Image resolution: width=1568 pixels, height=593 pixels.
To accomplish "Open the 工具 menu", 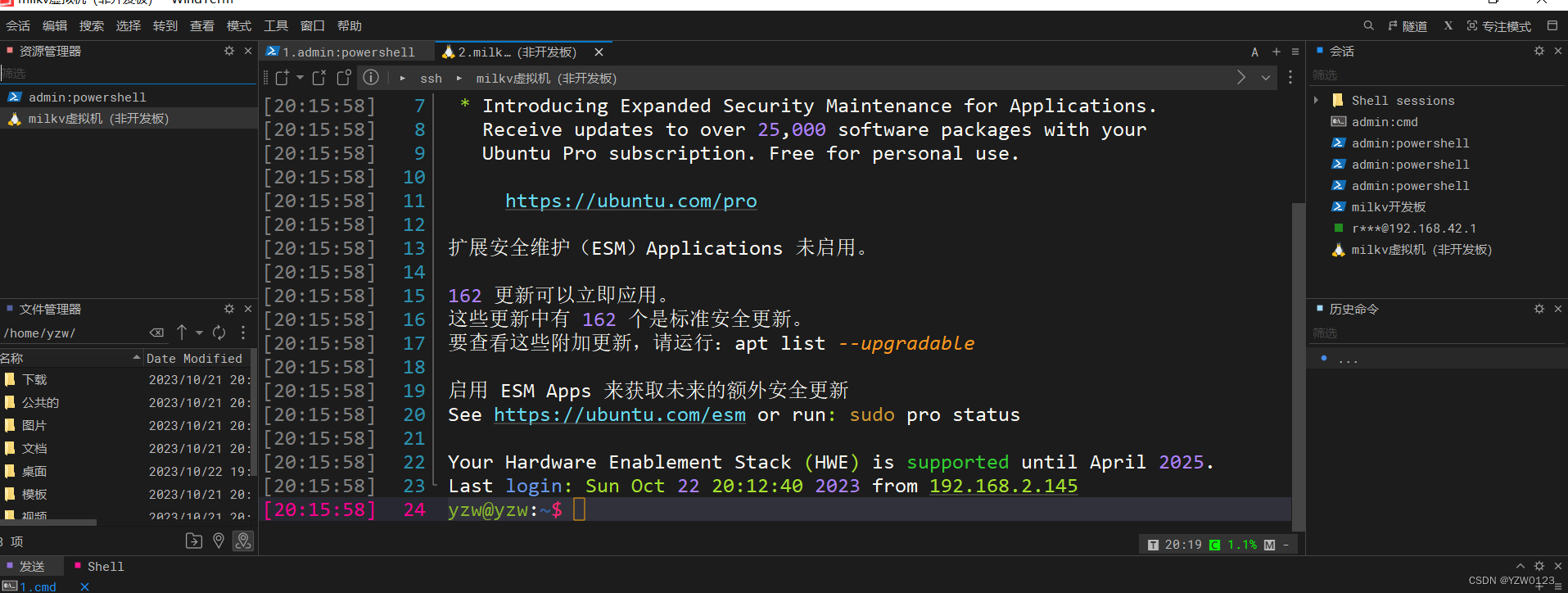I will click(x=276, y=26).
